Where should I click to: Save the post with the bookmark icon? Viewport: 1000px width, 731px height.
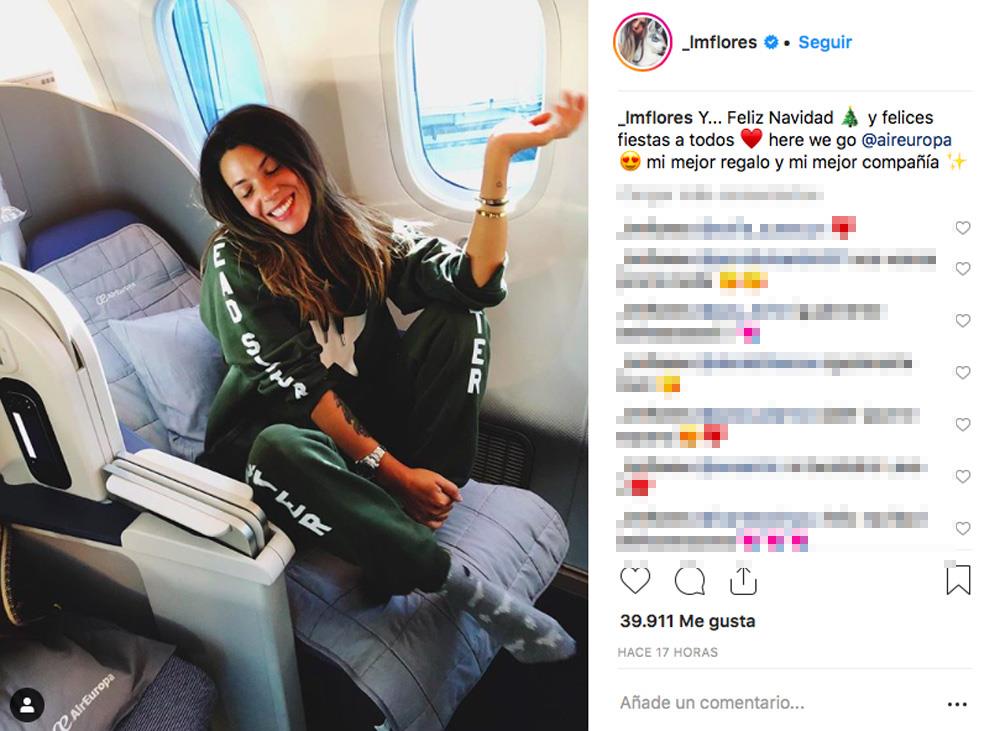(x=958, y=579)
